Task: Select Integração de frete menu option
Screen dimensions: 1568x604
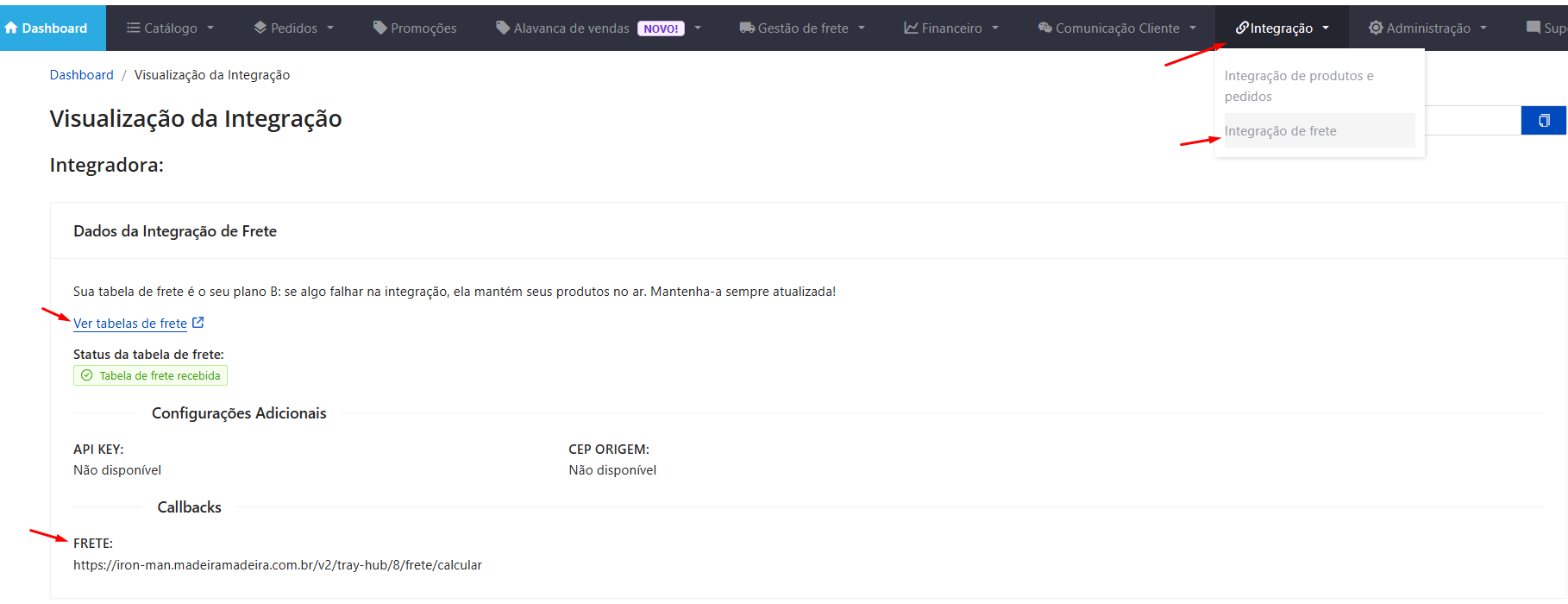Action: (1280, 131)
